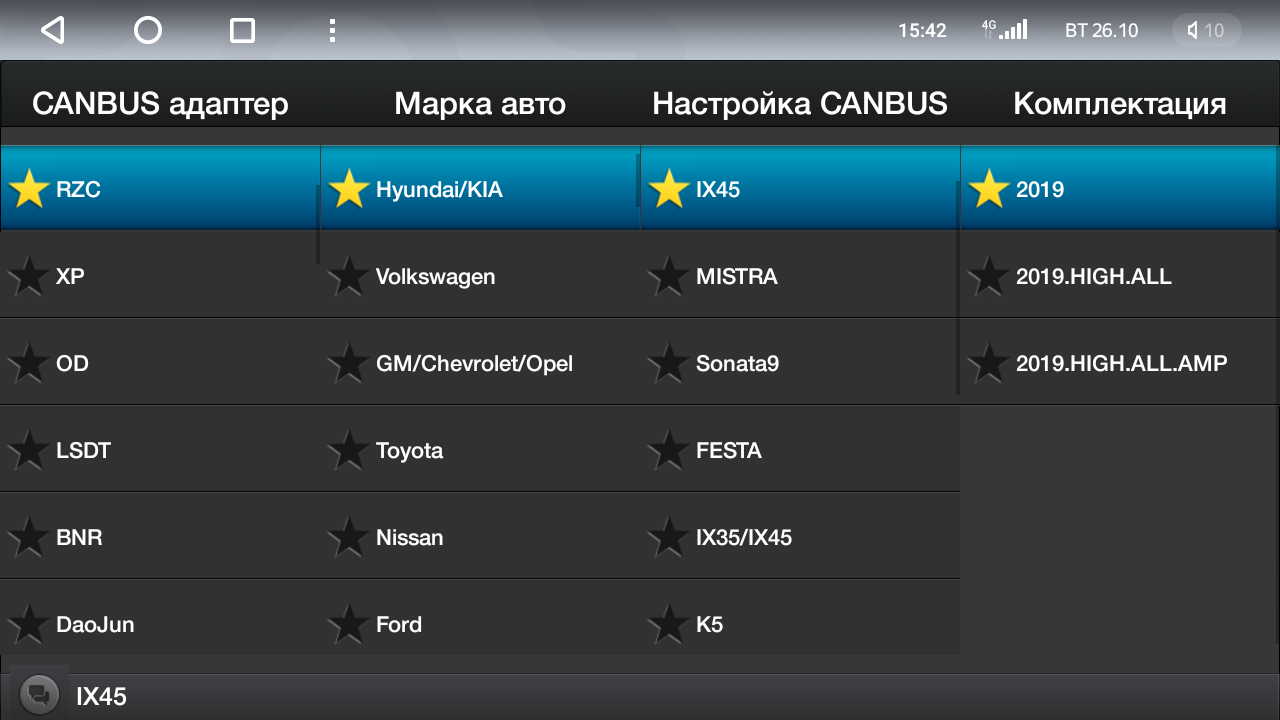Select the Марка авто column header
The image size is (1280, 720).
[480, 103]
